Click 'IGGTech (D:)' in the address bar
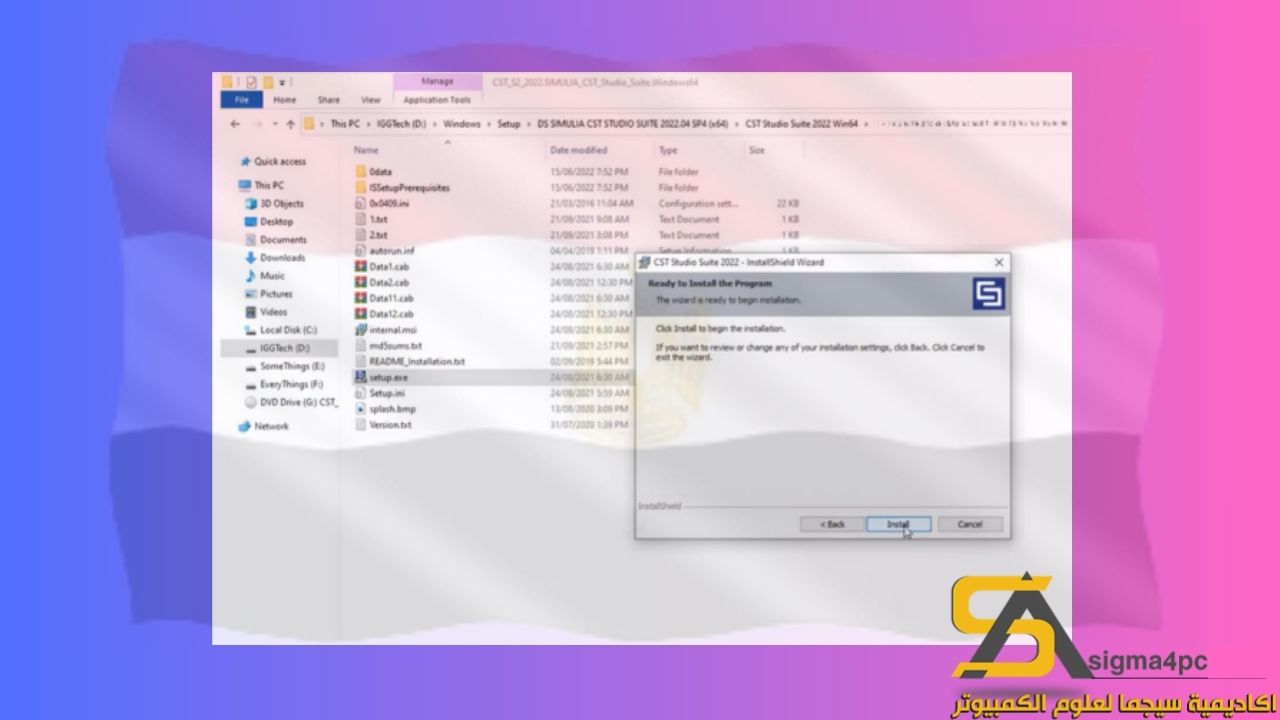The width and height of the screenshot is (1280, 720). (400, 124)
